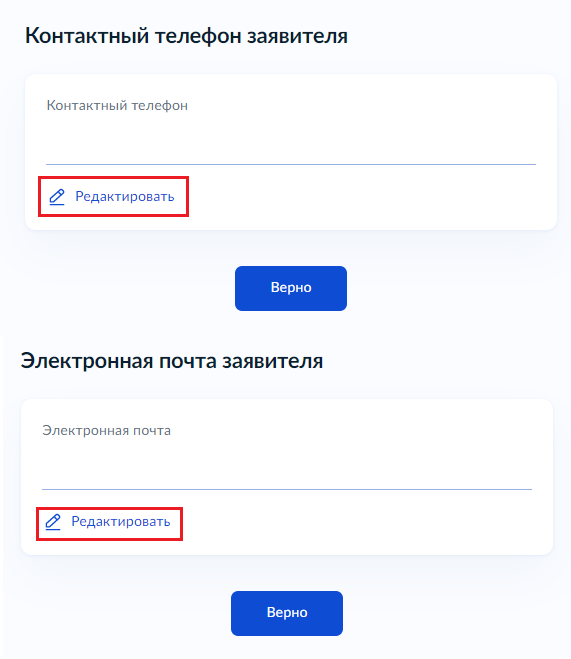Viewport: 571px width, 659px height.
Task: Click the pencil icon in the email card
Action: point(53,522)
